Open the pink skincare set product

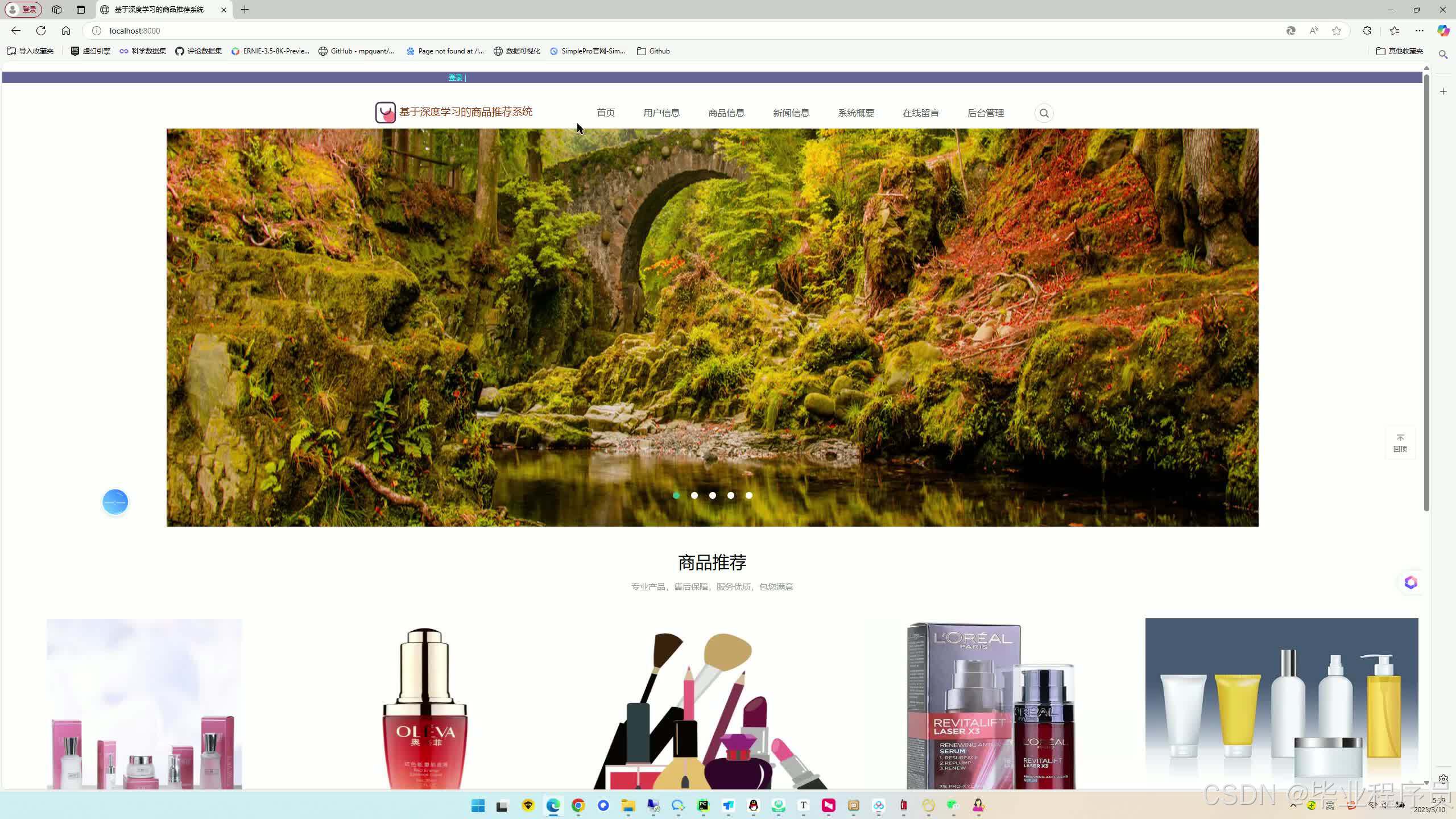point(144,704)
